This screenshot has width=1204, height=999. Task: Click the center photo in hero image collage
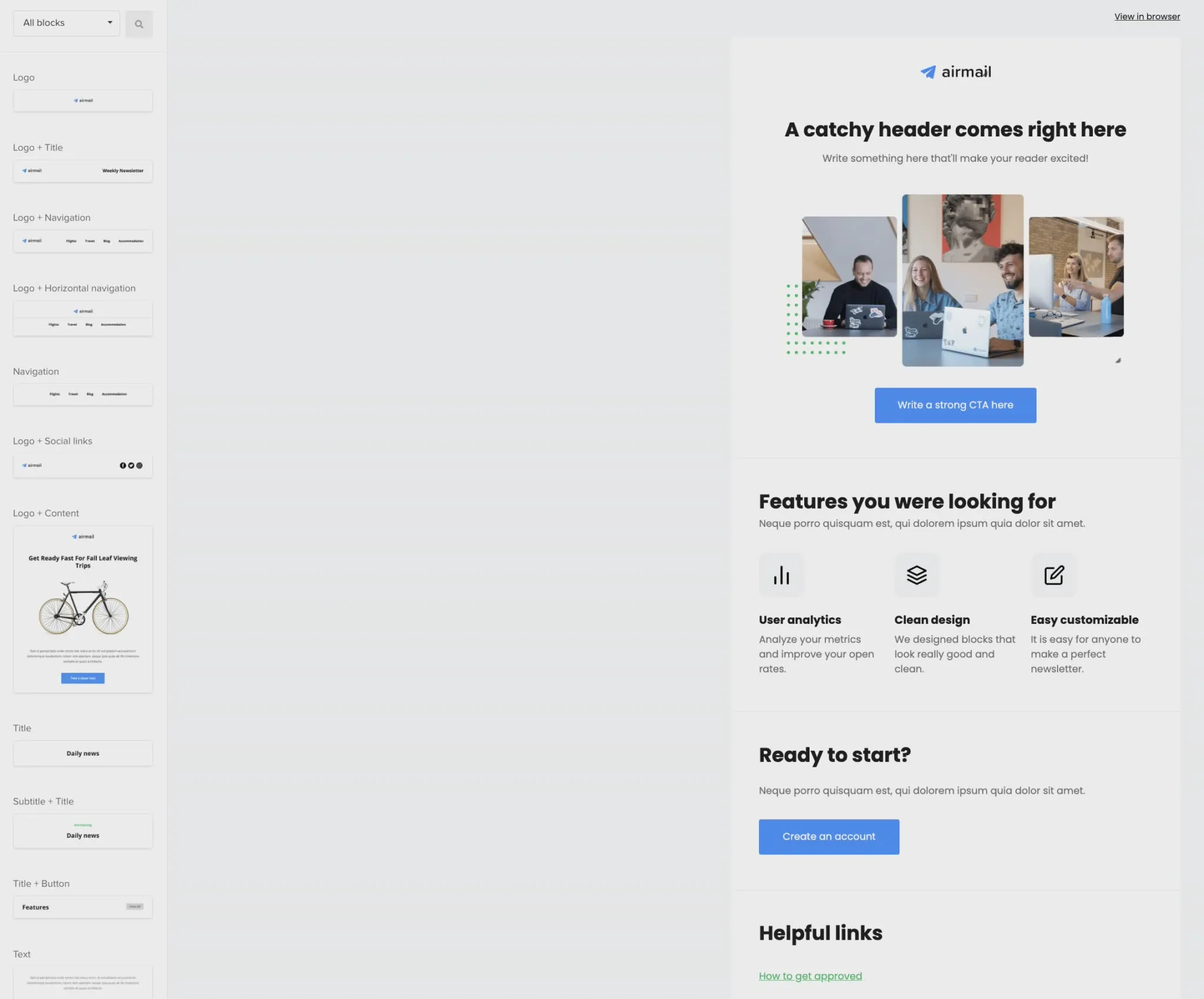[x=963, y=280]
